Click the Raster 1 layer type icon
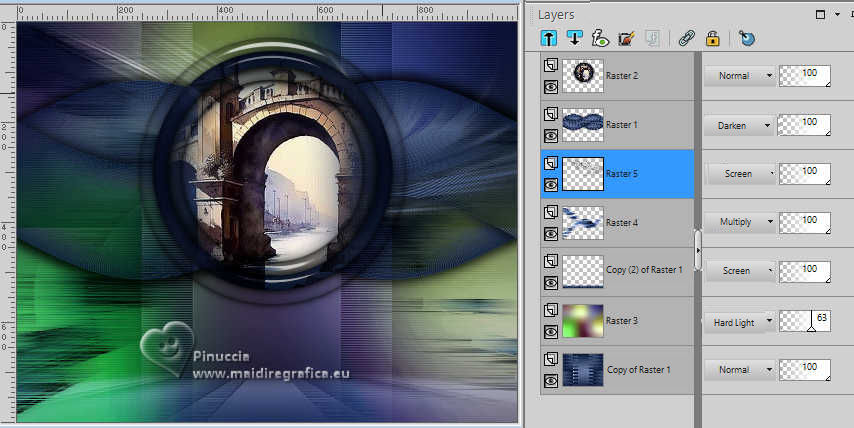The width and height of the screenshot is (854, 428). [x=551, y=114]
